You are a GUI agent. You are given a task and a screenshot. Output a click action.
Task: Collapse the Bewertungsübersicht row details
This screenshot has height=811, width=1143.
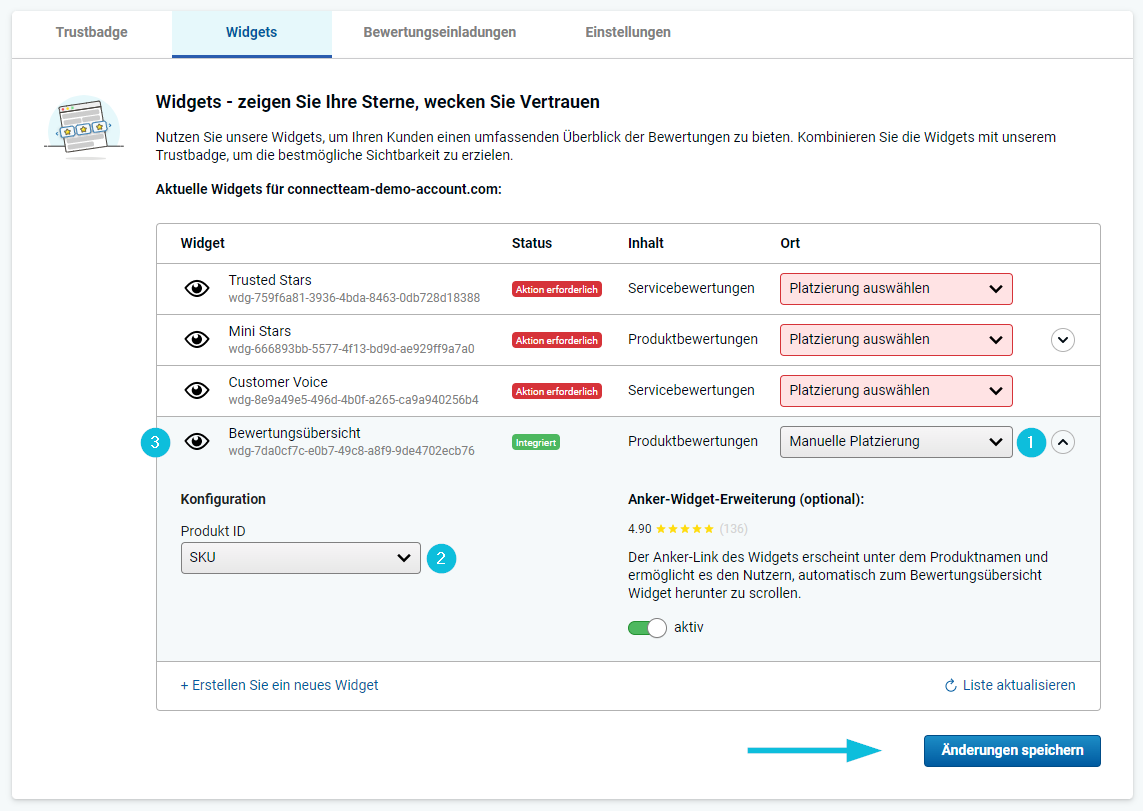click(x=1062, y=442)
